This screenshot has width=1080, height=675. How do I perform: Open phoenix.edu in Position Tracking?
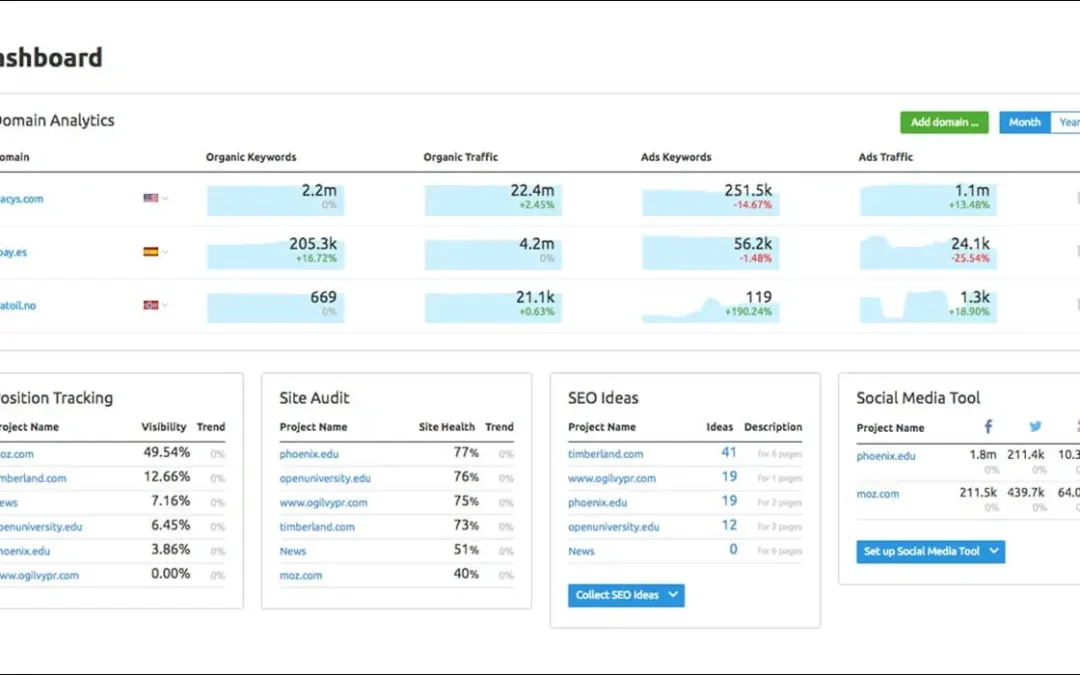[25, 551]
